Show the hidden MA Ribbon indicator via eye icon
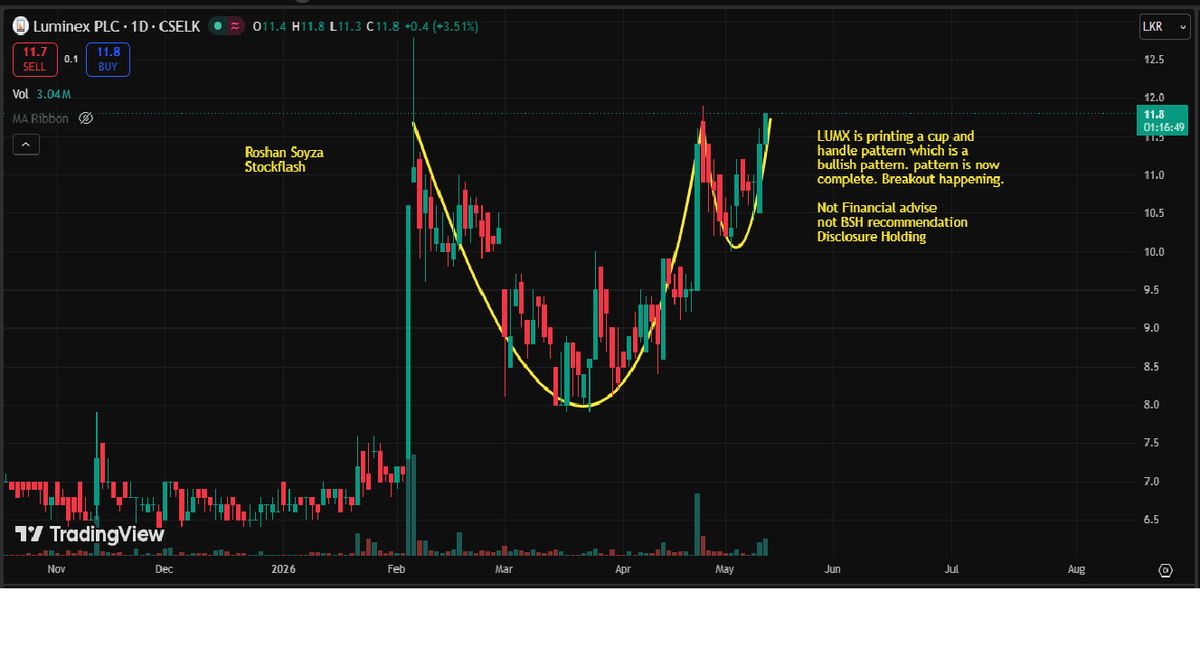This screenshot has width=1200, height=657. 86,118
